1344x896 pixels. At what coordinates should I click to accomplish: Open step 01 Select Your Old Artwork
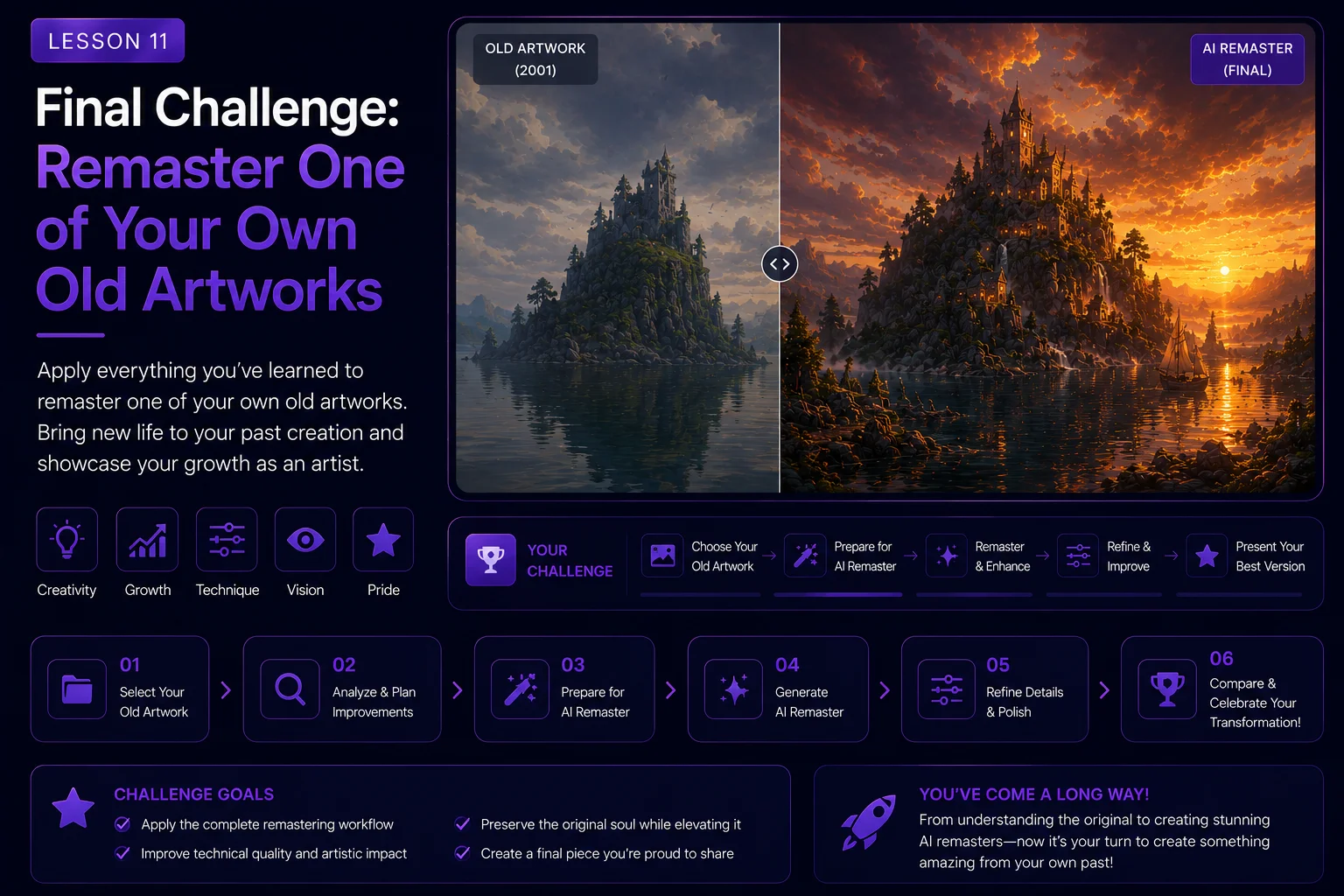[120, 689]
